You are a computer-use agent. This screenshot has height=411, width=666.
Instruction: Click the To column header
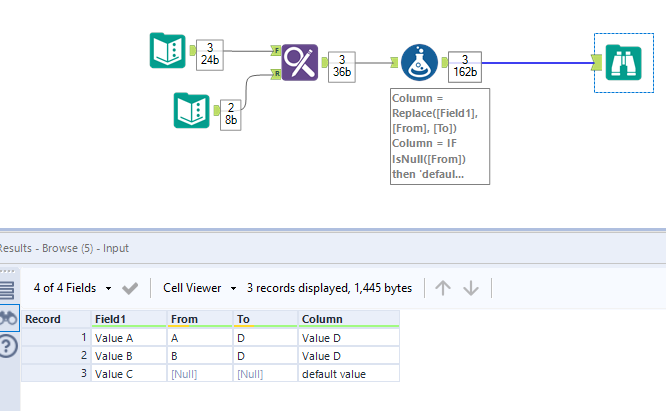[x=265, y=319]
